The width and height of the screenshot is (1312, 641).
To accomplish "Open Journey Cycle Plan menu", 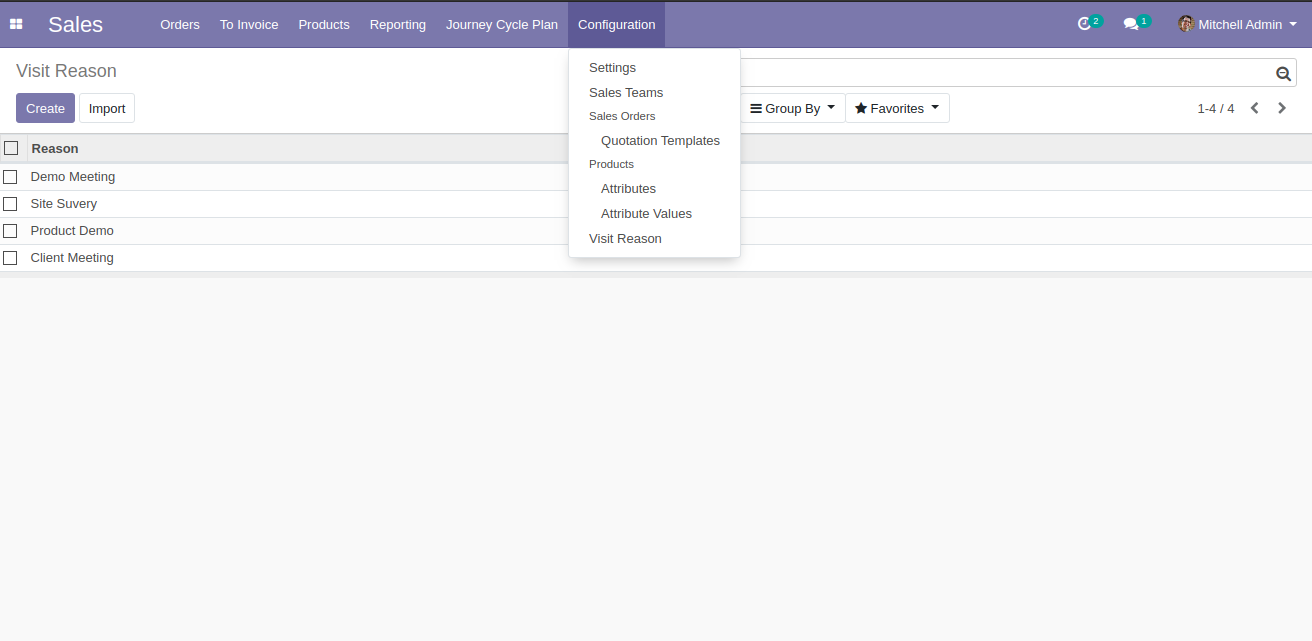I will pos(502,24).
